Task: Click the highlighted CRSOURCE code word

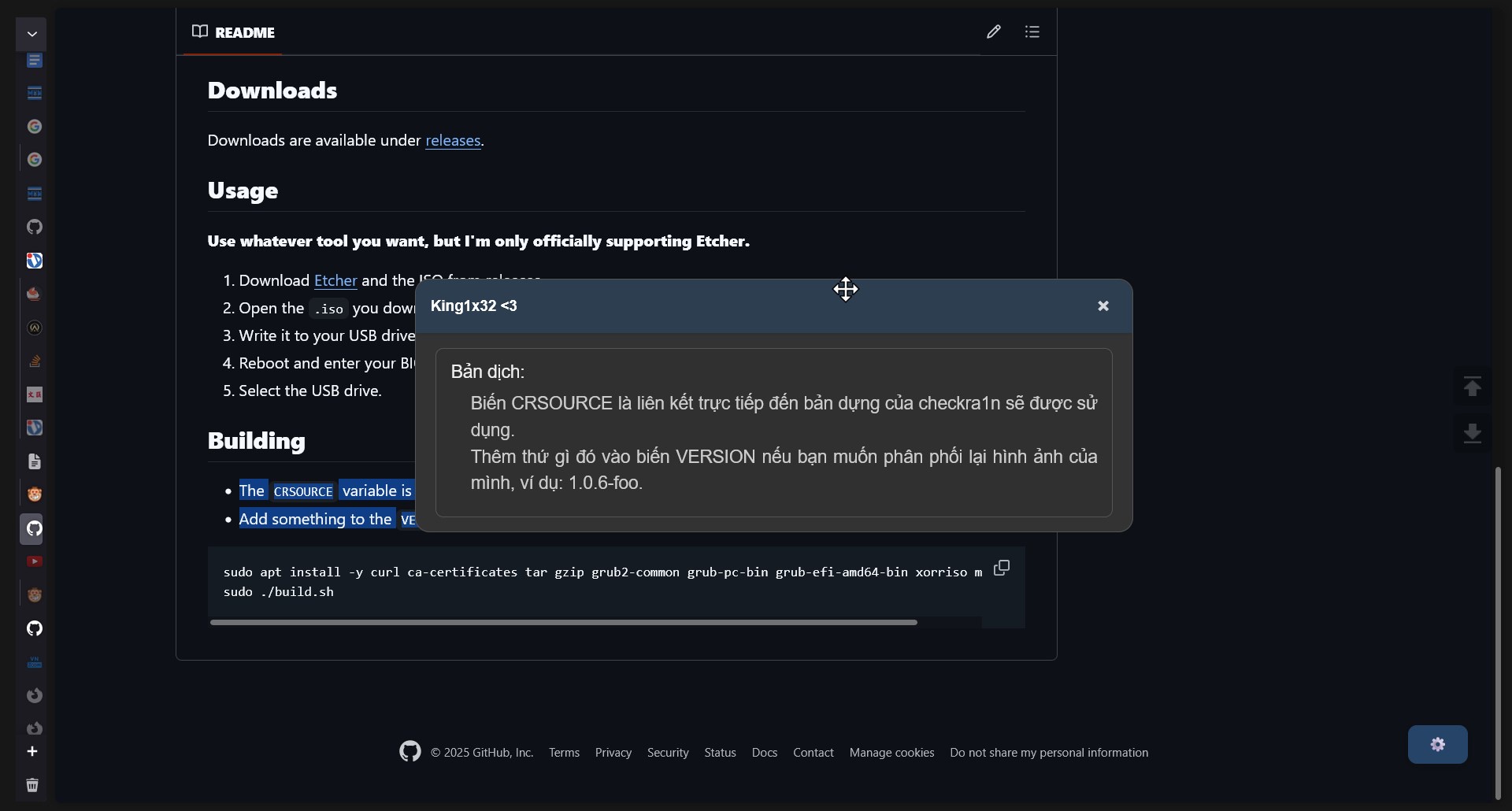Action: pos(303,491)
